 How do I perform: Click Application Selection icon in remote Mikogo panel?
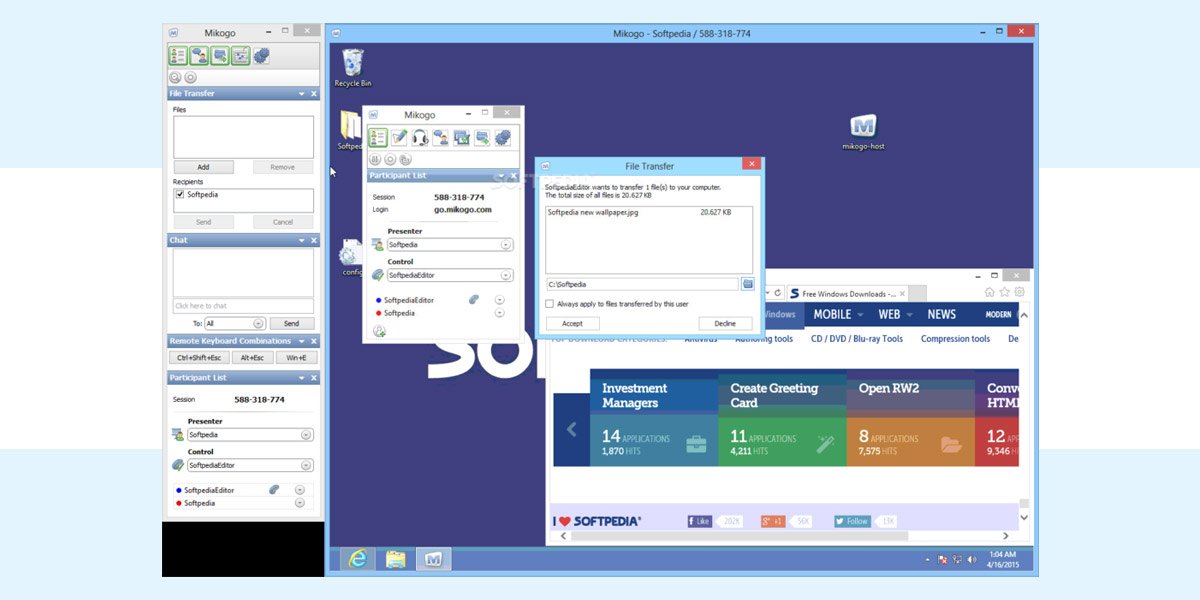(461, 138)
